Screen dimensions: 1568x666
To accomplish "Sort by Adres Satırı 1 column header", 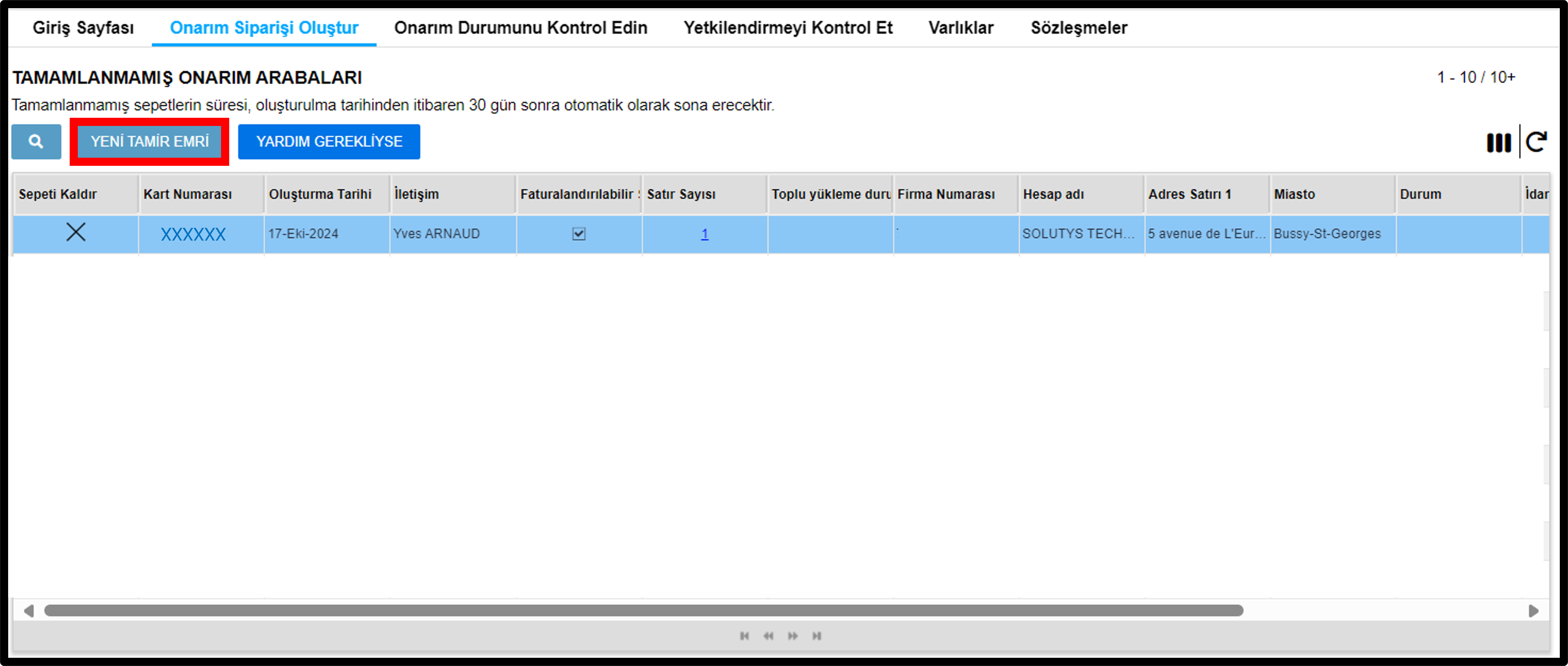I will click(1207, 194).
